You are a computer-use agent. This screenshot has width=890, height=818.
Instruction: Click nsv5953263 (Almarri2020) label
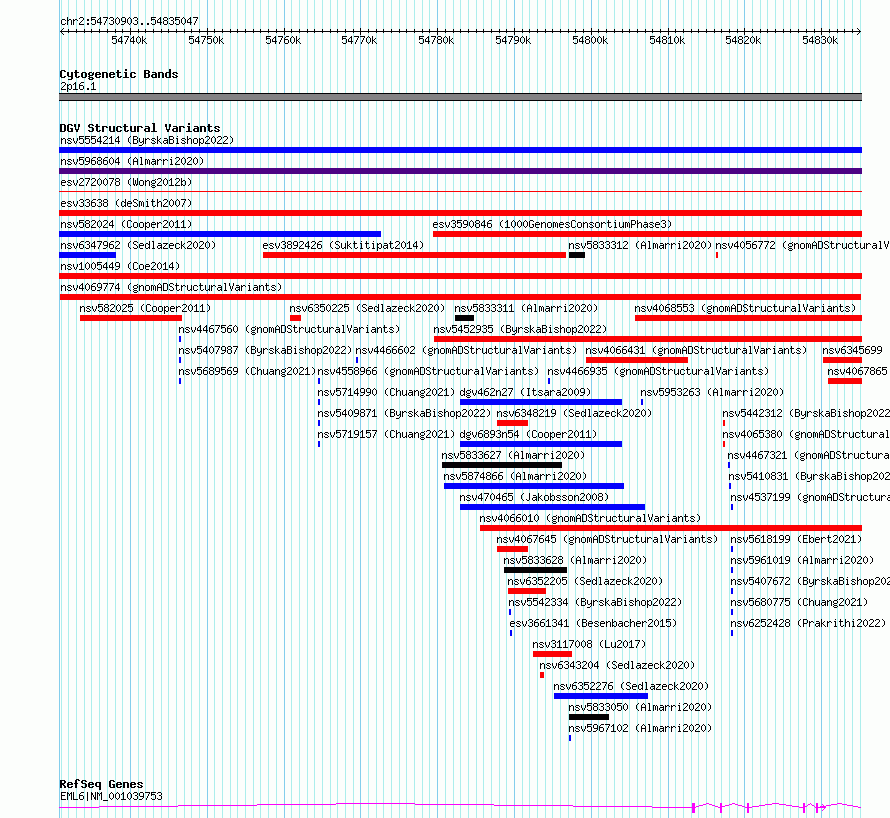712,392
